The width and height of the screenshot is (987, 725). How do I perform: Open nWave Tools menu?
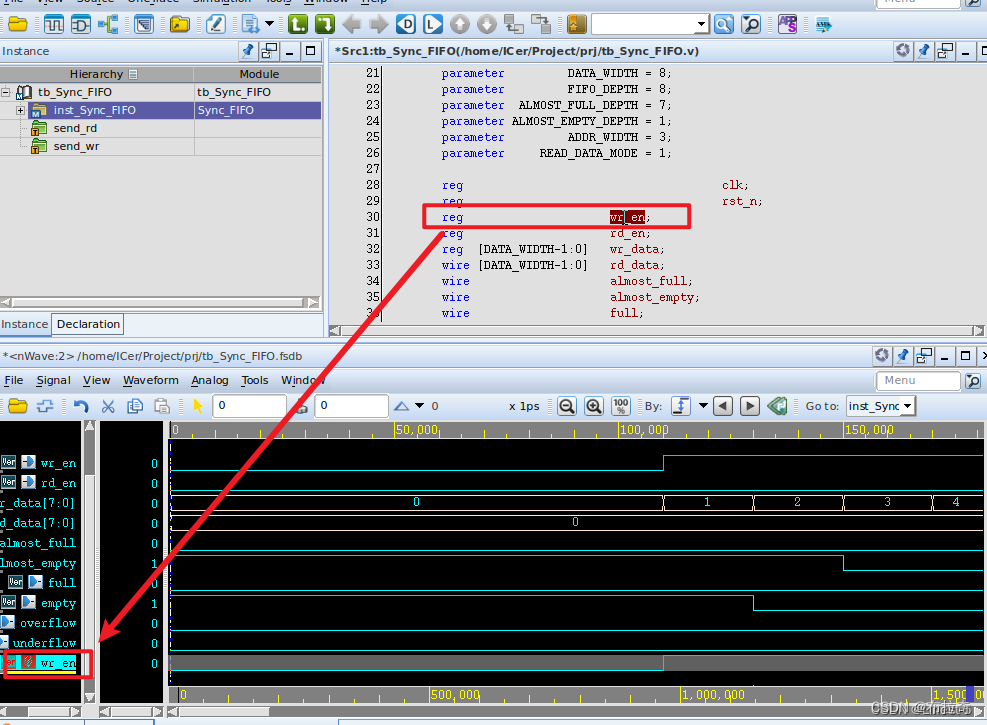pos(254,380)
